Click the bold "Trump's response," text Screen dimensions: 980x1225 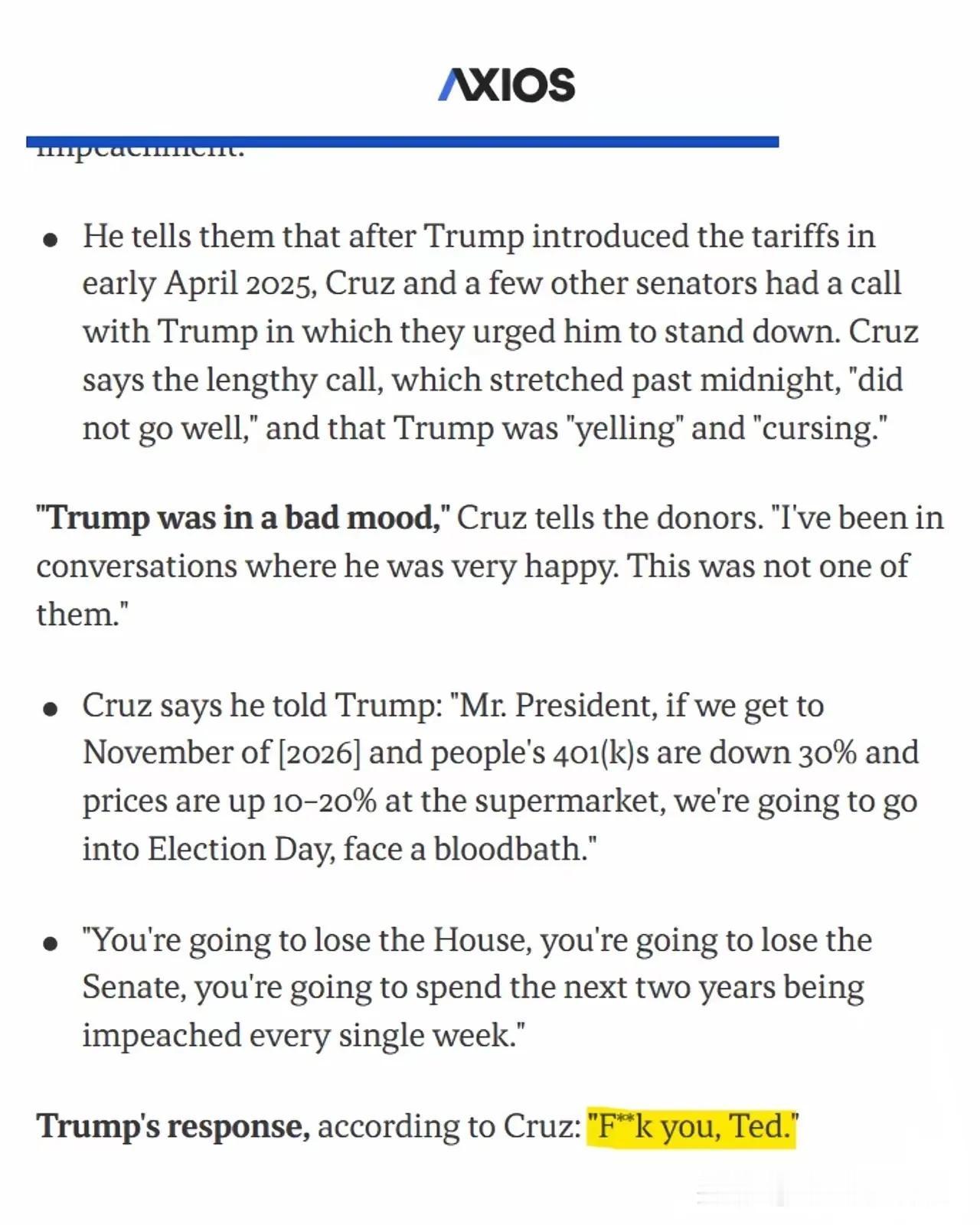pyautogui.click(x=173, y=1127)
